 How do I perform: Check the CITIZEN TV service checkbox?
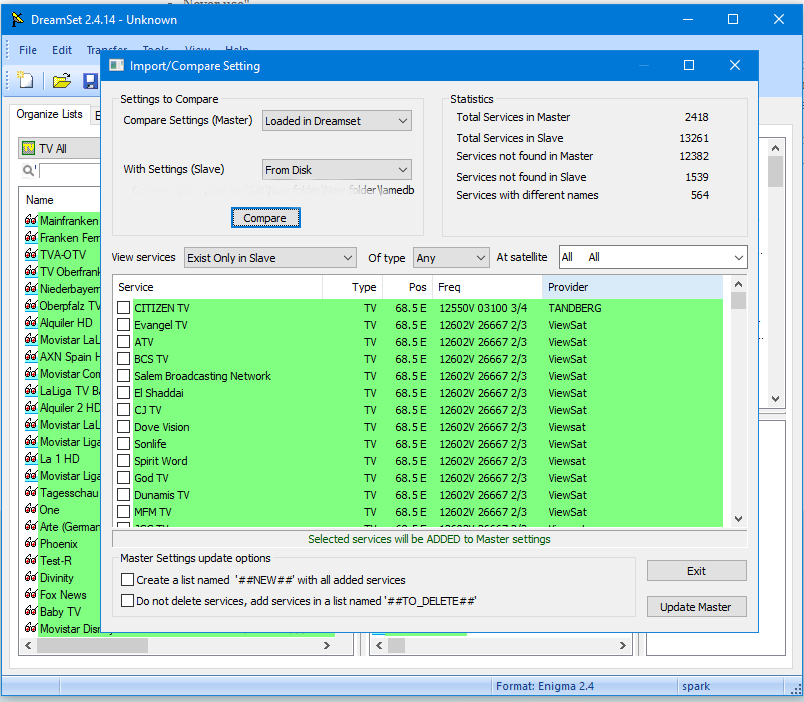[x=123, y=308]
